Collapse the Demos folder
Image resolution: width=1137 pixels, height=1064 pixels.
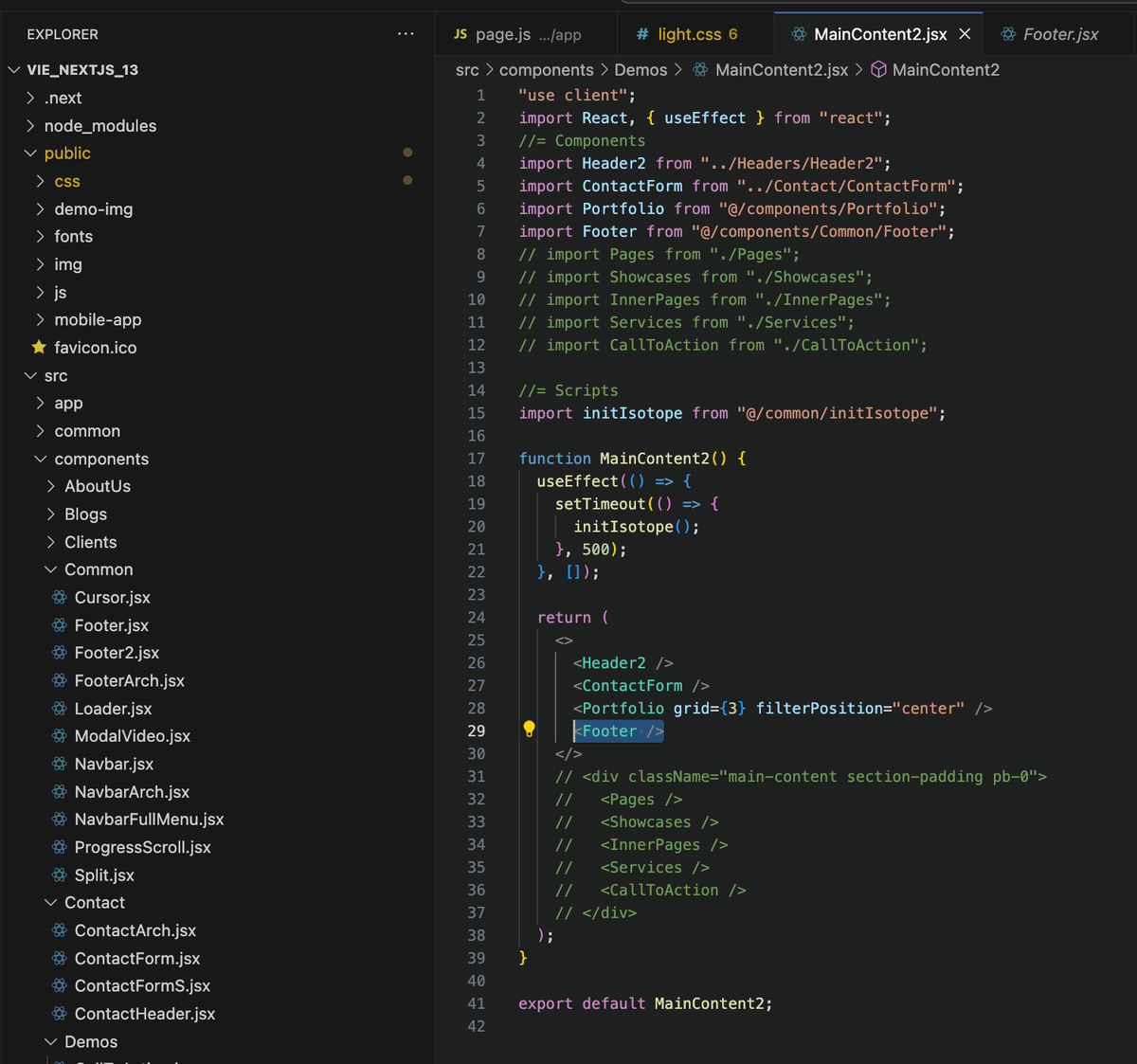tap(51, 1042)
